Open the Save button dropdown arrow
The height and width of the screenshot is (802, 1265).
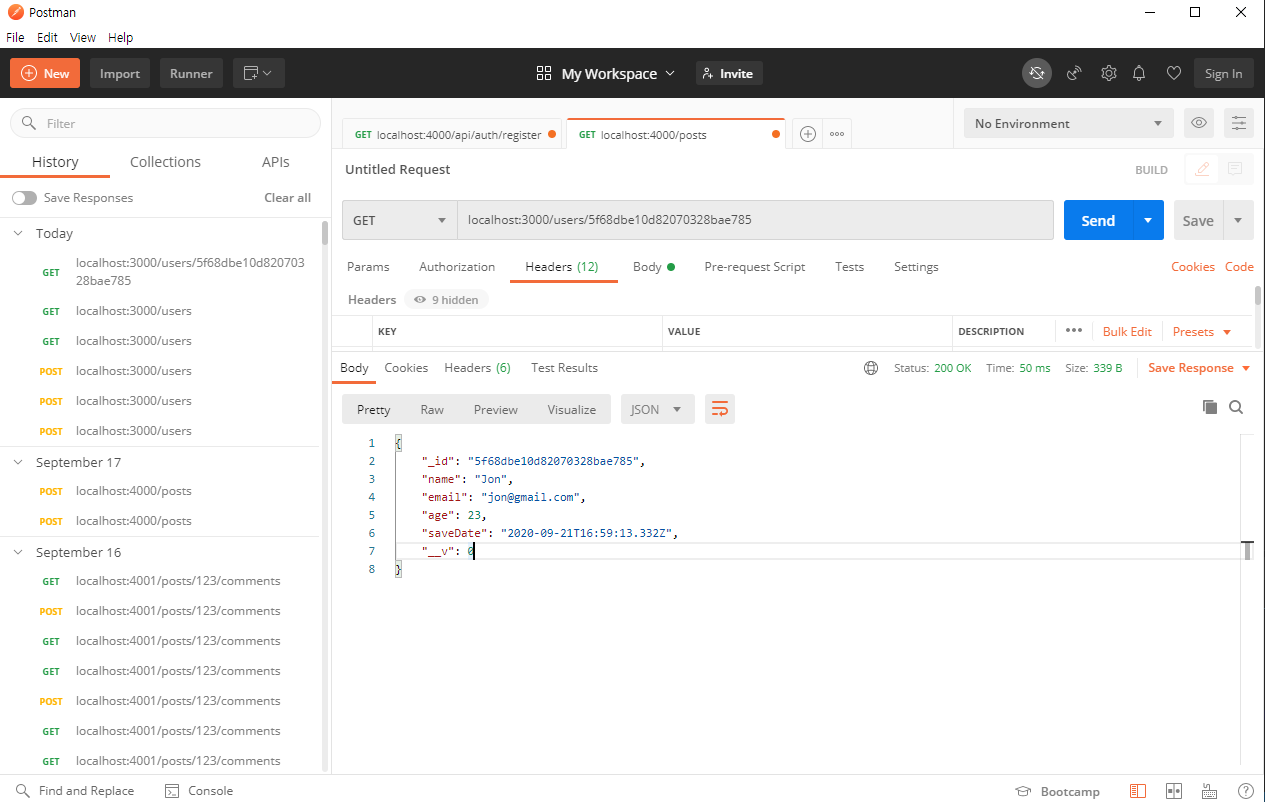click(1238, 220)
